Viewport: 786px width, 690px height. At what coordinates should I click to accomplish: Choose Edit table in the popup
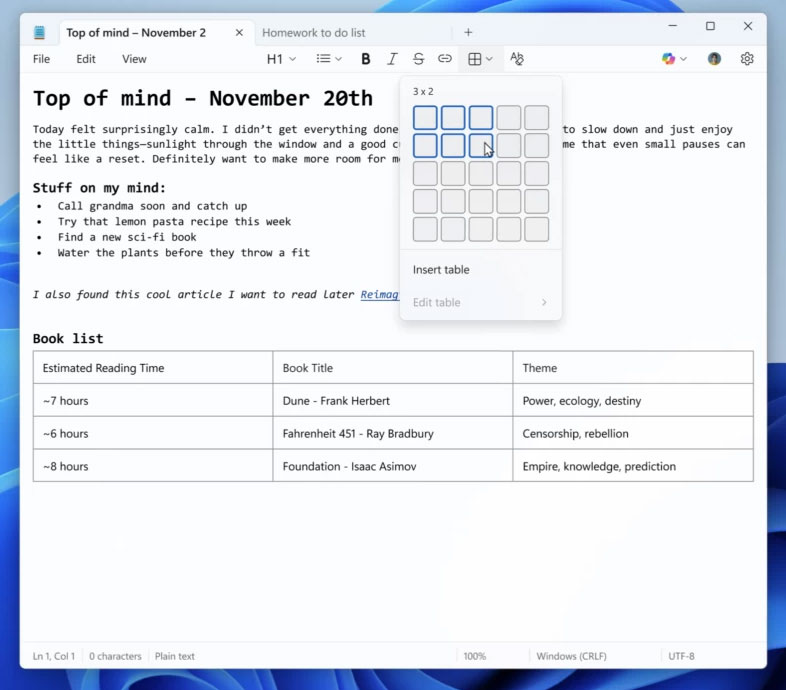481,302
